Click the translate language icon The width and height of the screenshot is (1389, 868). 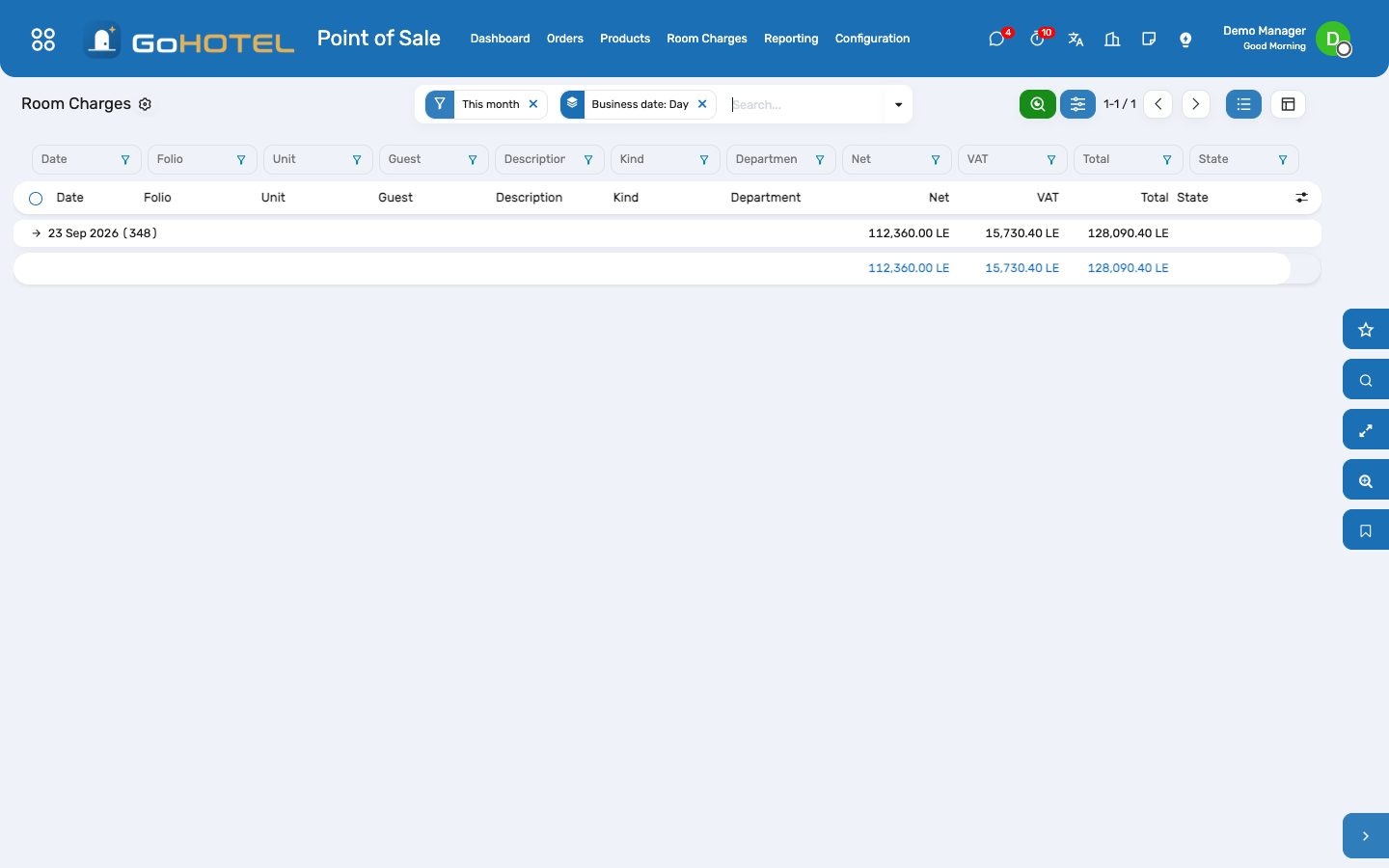coord(1076,39)
